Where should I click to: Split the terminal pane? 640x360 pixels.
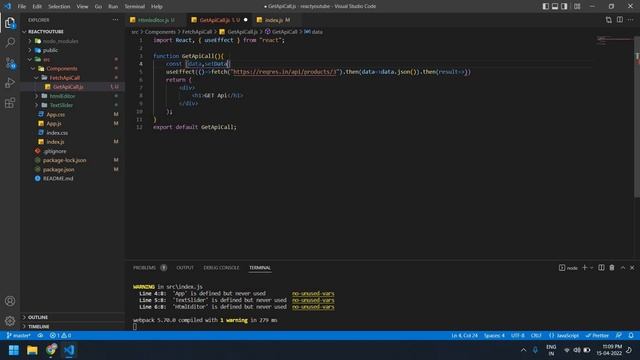coord(601,267)
